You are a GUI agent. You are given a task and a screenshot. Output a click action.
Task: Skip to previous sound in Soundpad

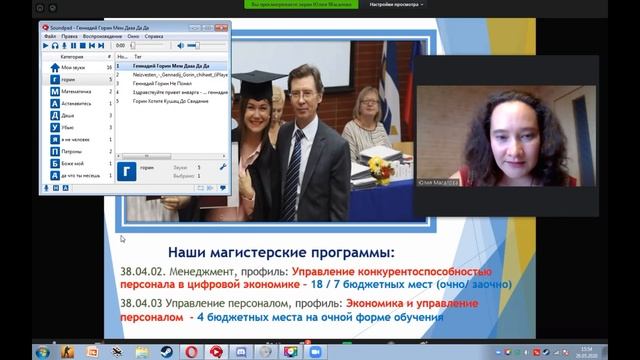tap(92, 46)
